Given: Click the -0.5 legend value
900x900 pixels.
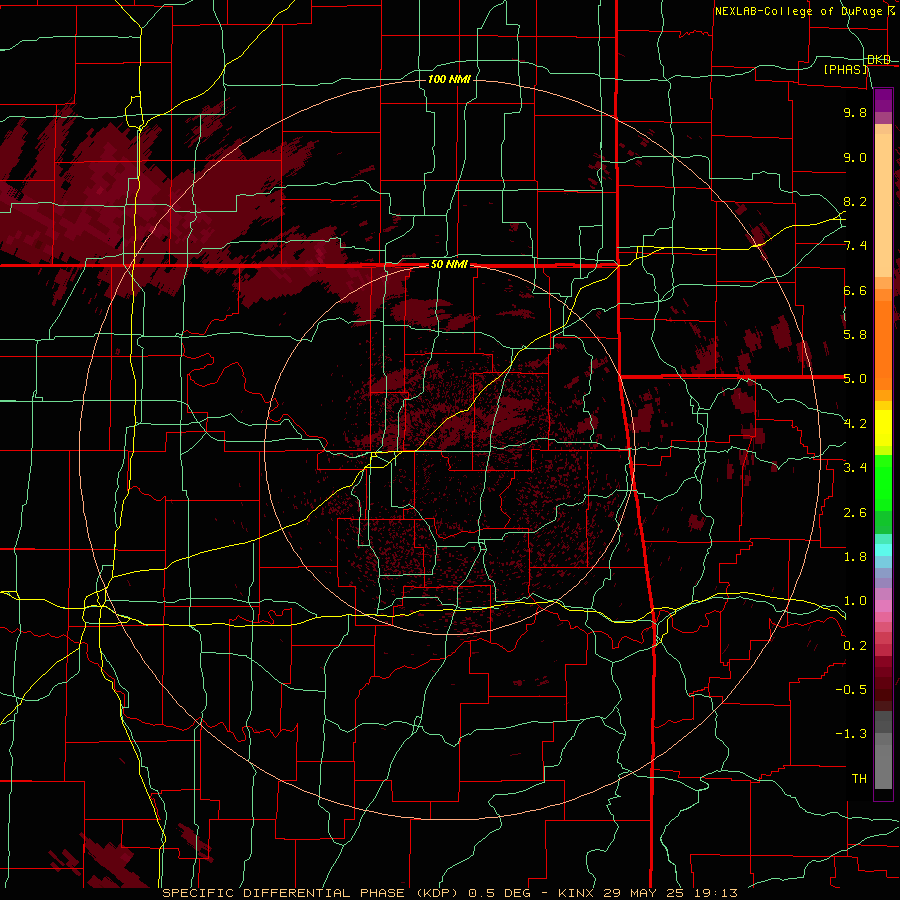Looking at the screenshot, I should tap(851, 690).
